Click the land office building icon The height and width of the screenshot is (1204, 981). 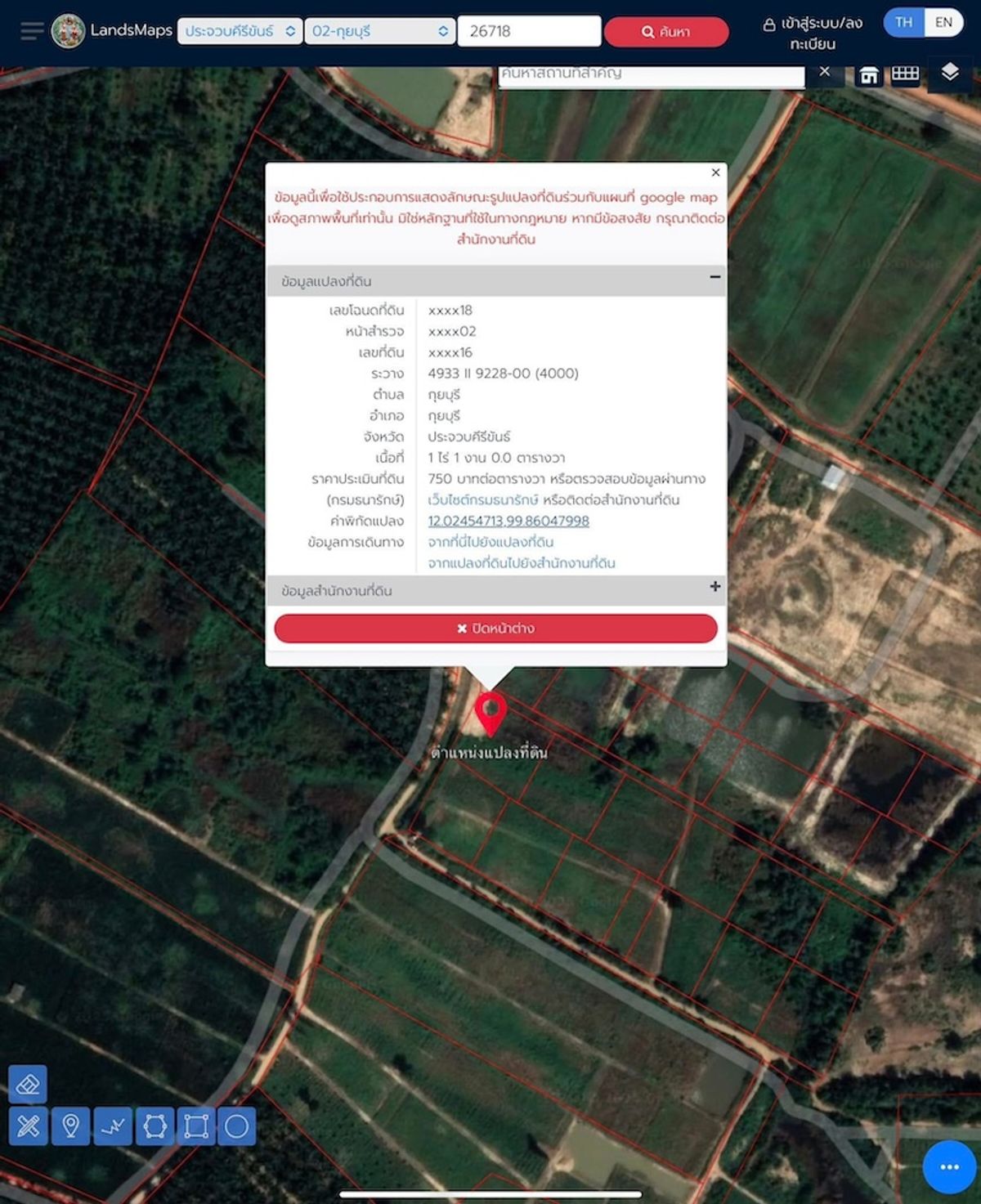coord(869,75)
